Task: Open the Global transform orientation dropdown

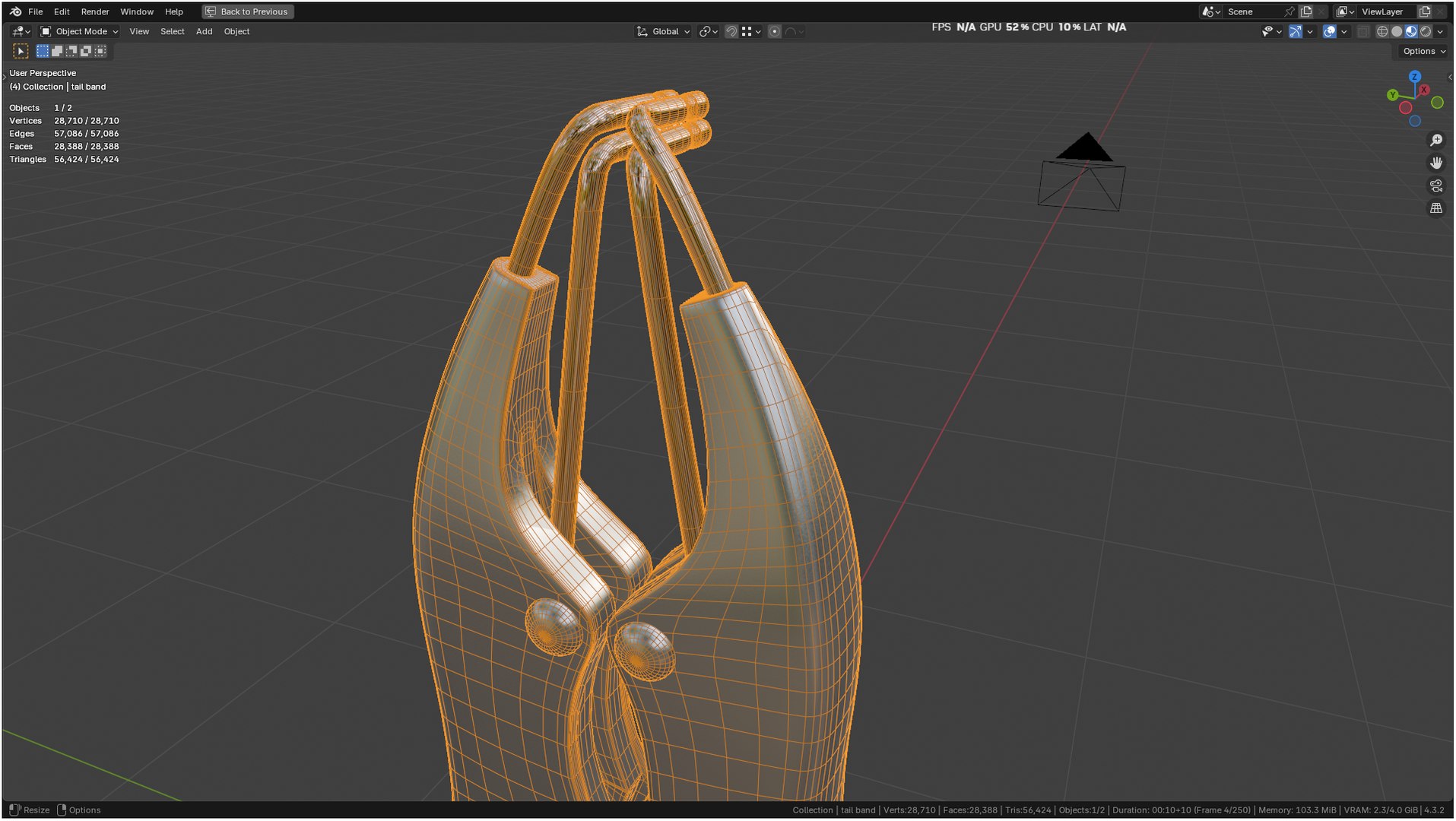Action: 663,31
